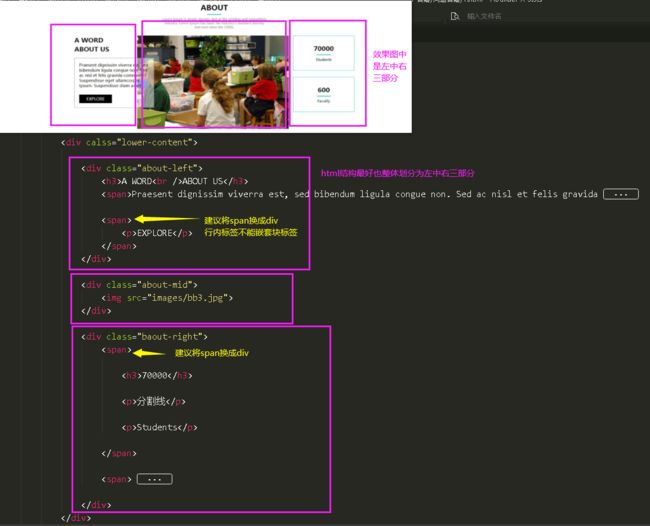Image resolution: width=650 pixels, height=526 pixels.
Task: Expand the folded second span ellipsis marker
Action: pyautogui.click(x=155, y=479)
